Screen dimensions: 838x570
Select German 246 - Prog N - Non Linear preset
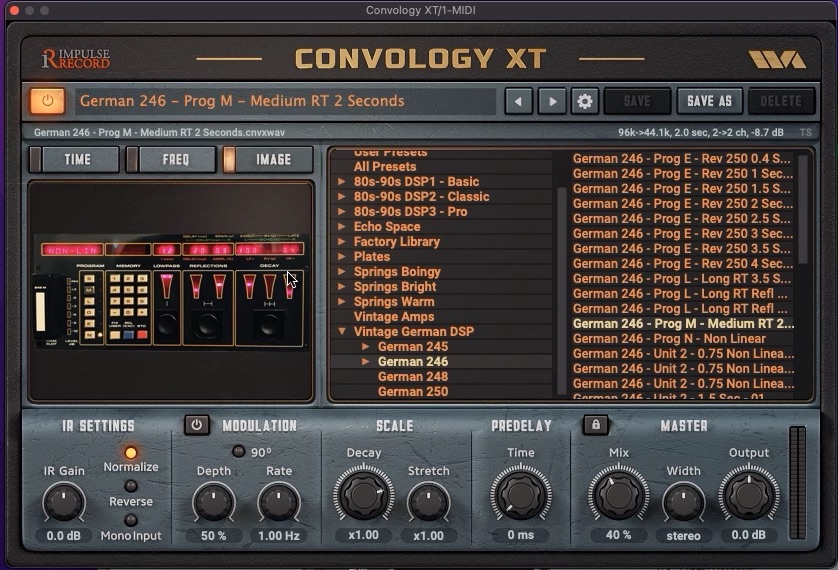click(x=669, y=339)
